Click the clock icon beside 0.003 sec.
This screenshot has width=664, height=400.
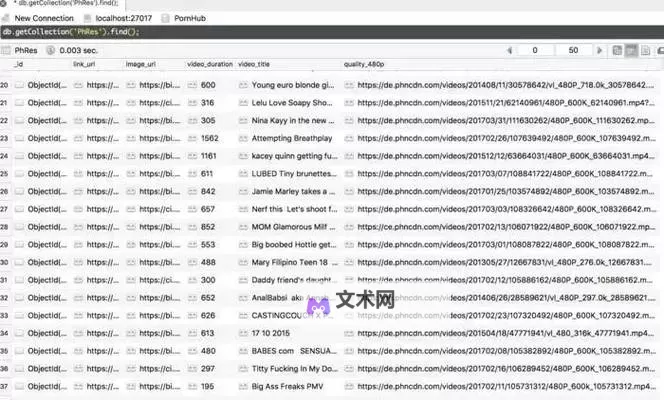pos(50,50)
